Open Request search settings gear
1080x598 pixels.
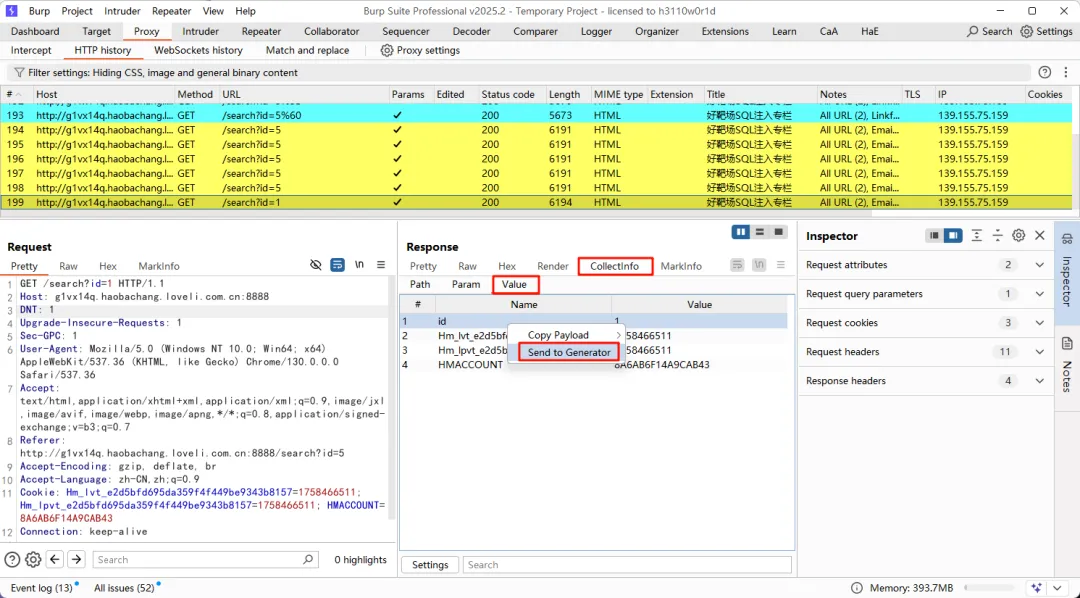coord(33,559)
